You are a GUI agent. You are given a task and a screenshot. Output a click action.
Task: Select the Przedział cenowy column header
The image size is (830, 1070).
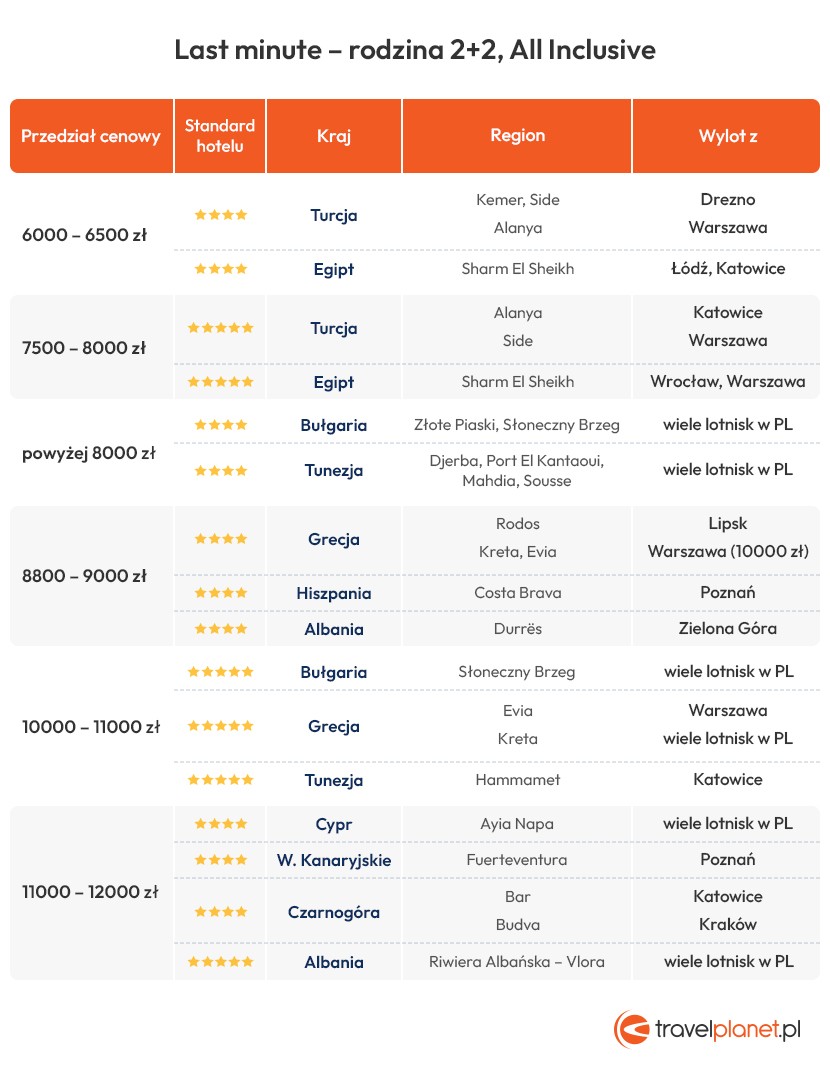(x=91, y=136)
